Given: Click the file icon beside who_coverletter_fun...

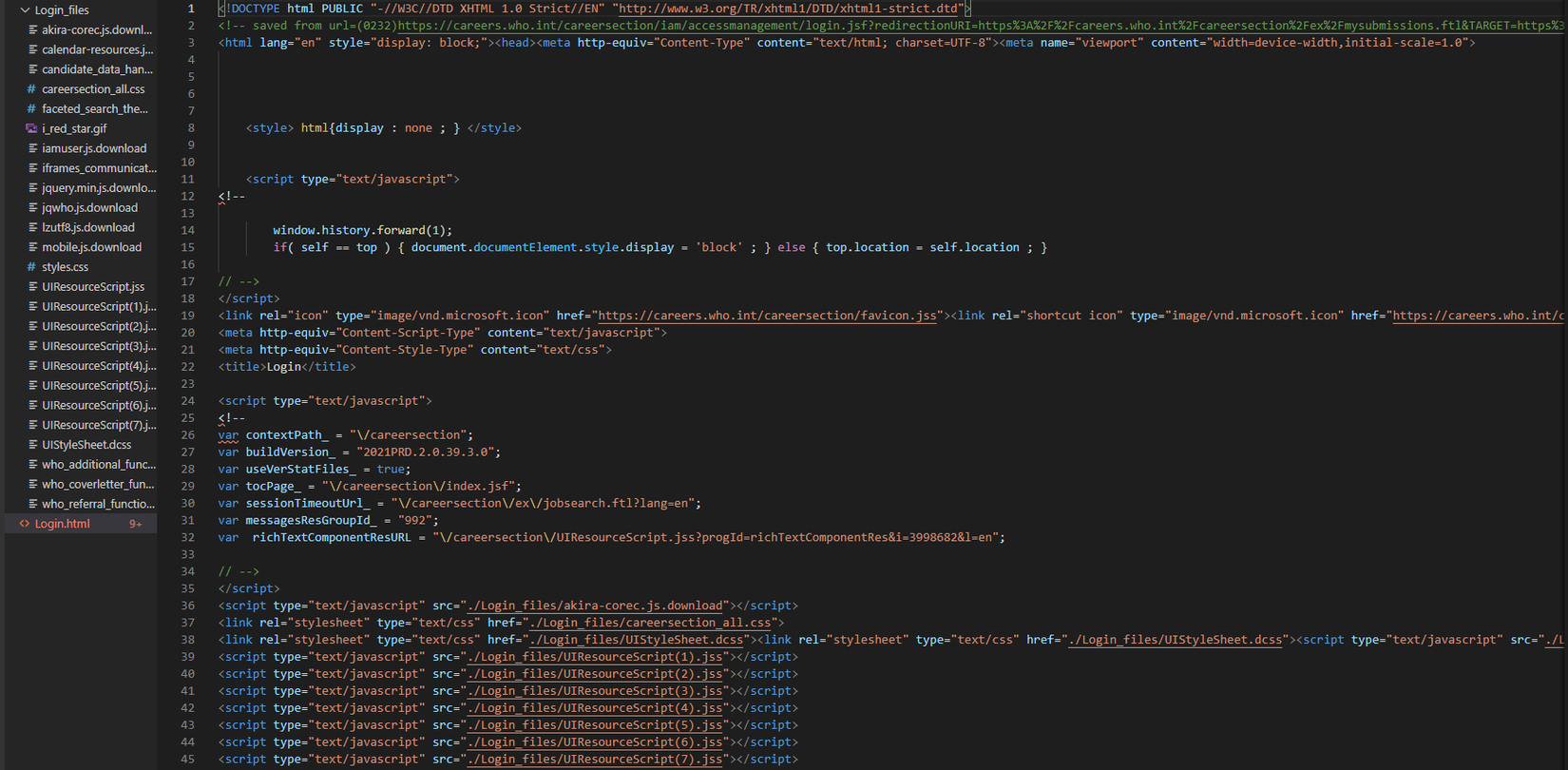Looking at the screenshot, I should coord(33,485).
